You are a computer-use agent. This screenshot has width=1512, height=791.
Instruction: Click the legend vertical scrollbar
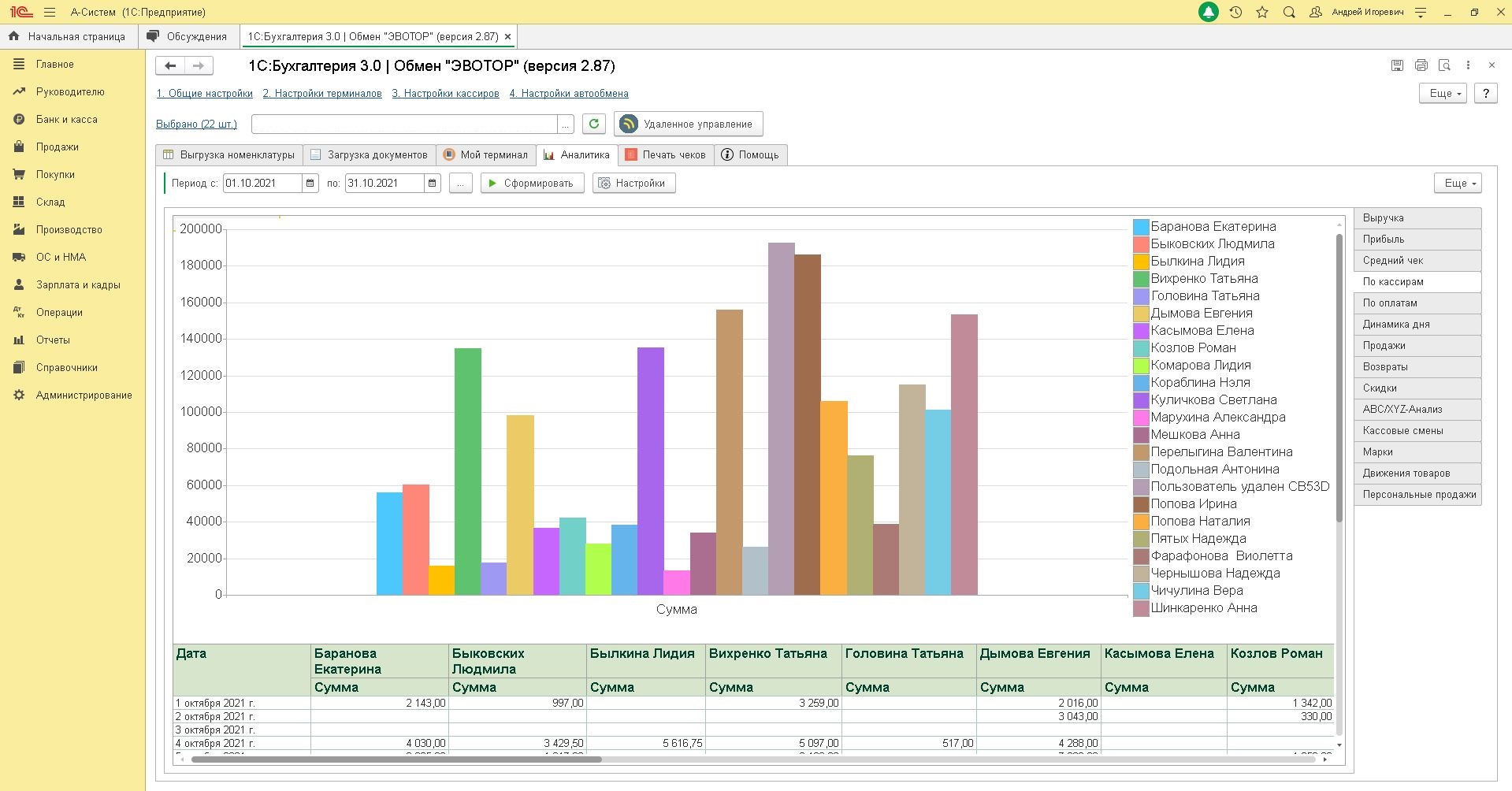pos(1339,378)
